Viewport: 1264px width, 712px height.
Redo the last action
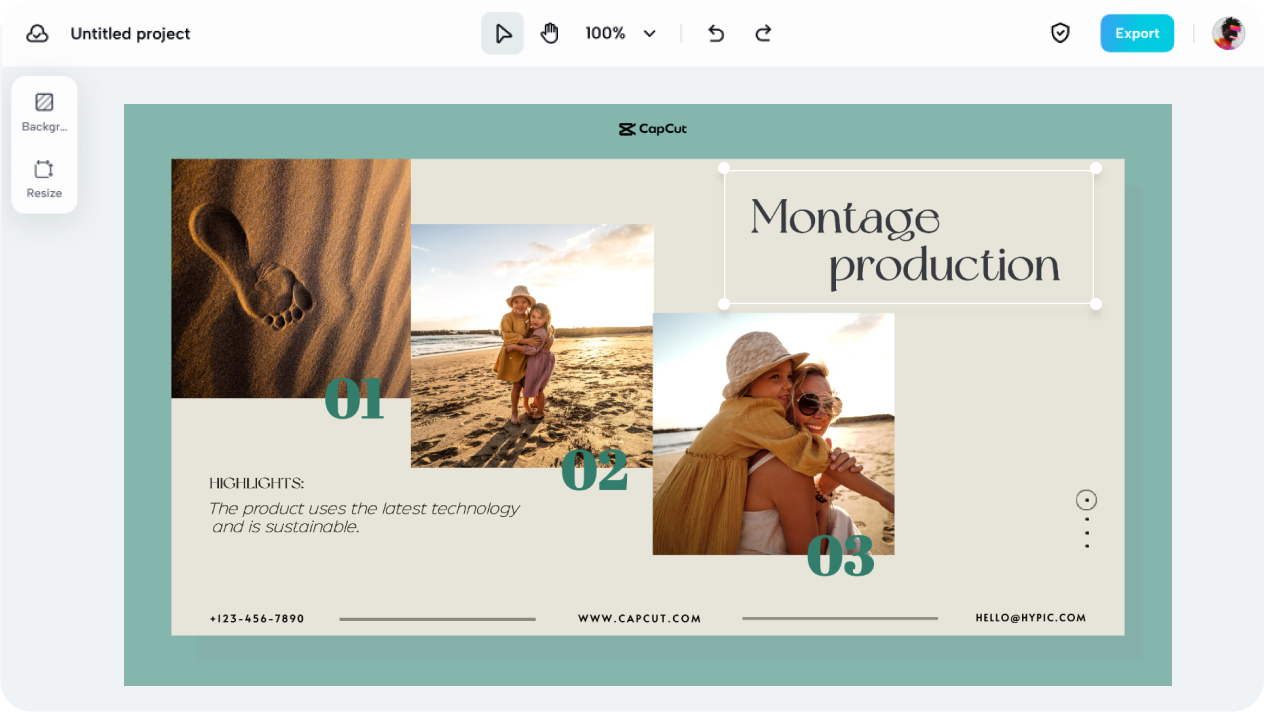pos(763,33)
